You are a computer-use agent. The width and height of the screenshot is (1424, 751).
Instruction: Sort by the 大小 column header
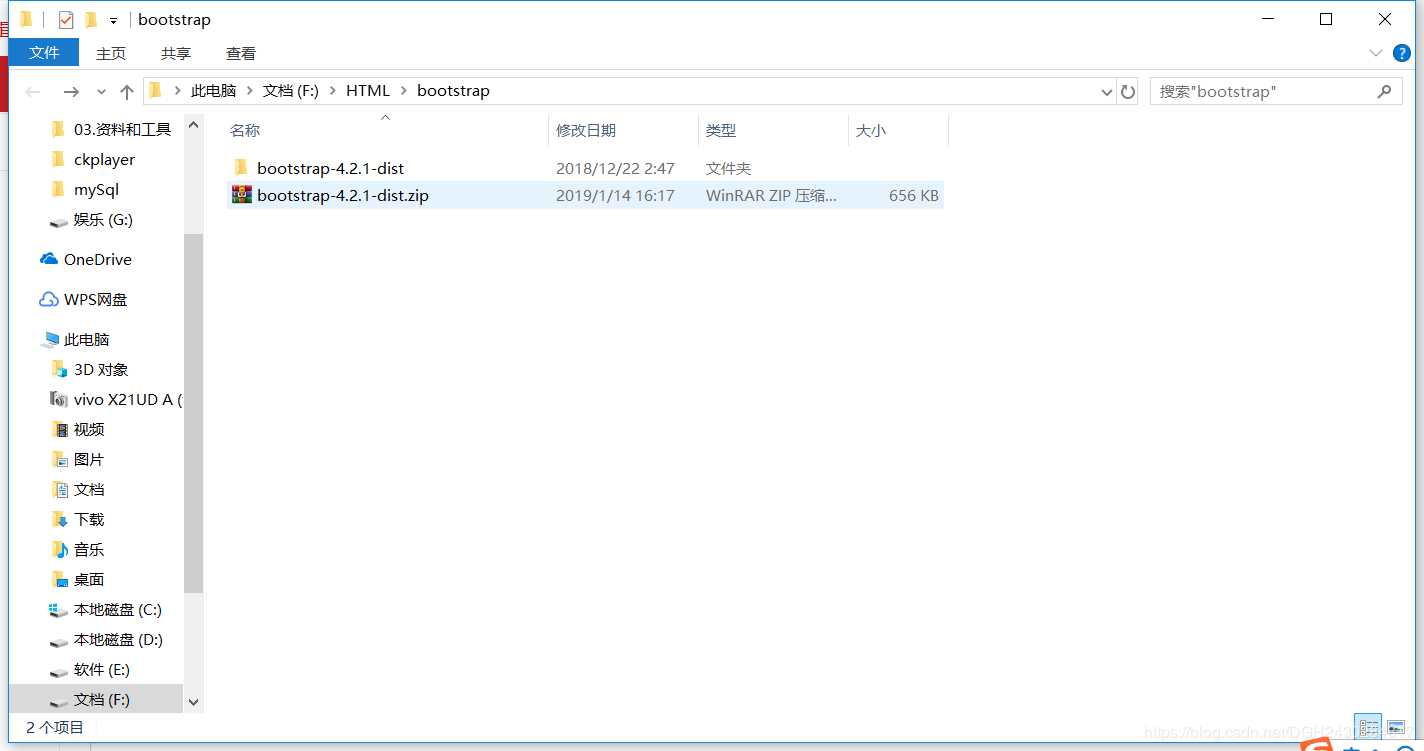coord(871,131)
